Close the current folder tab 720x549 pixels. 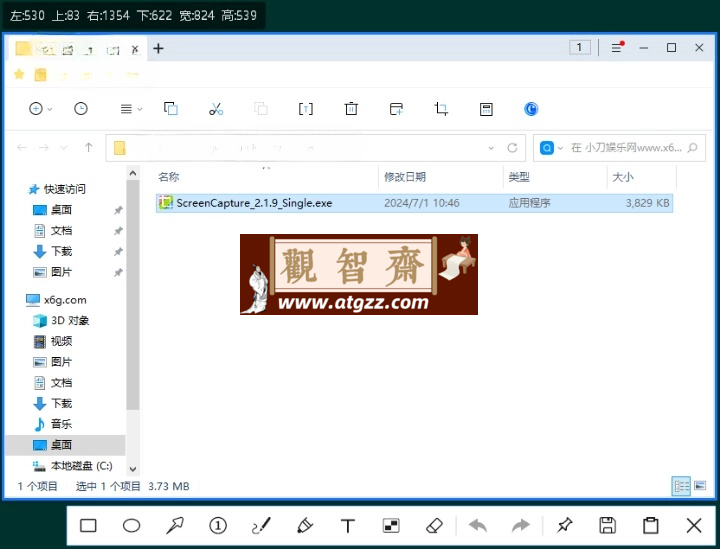[135, 49]
